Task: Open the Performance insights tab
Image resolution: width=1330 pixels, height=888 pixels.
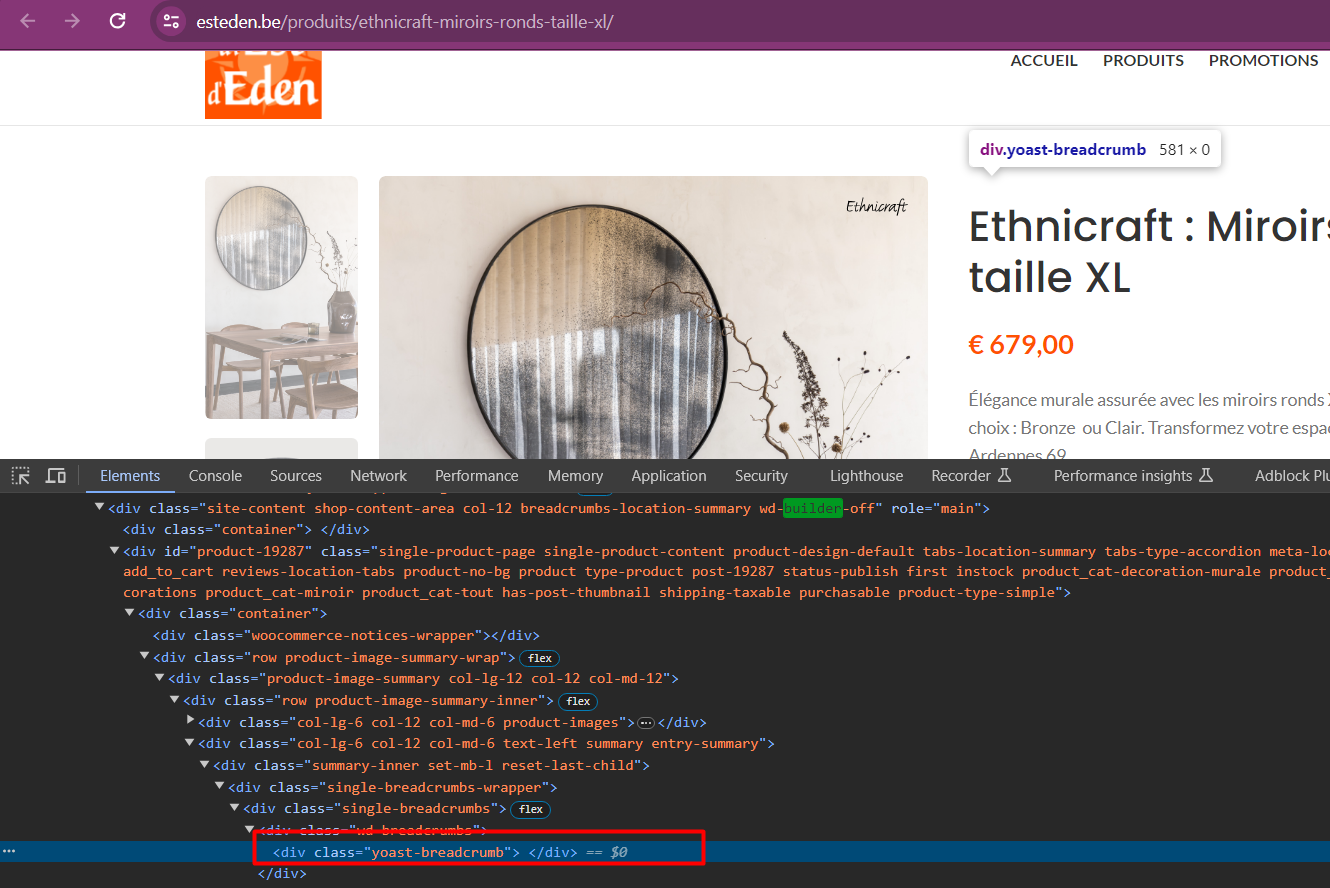Action: [1133, 476]
